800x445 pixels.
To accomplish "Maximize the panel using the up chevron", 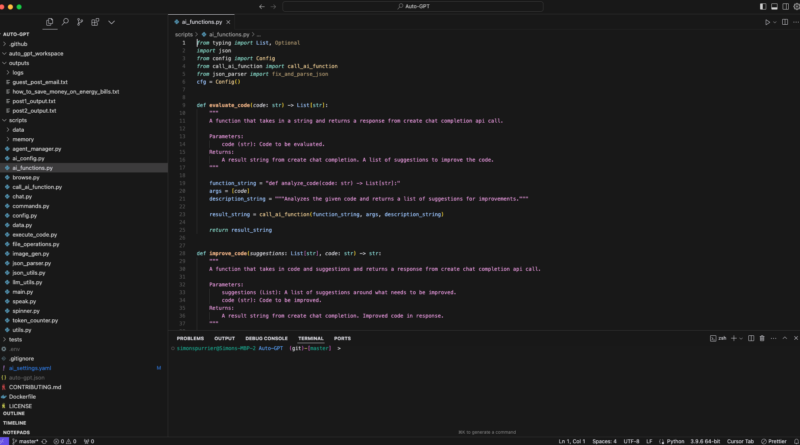I will click(785, 338).
